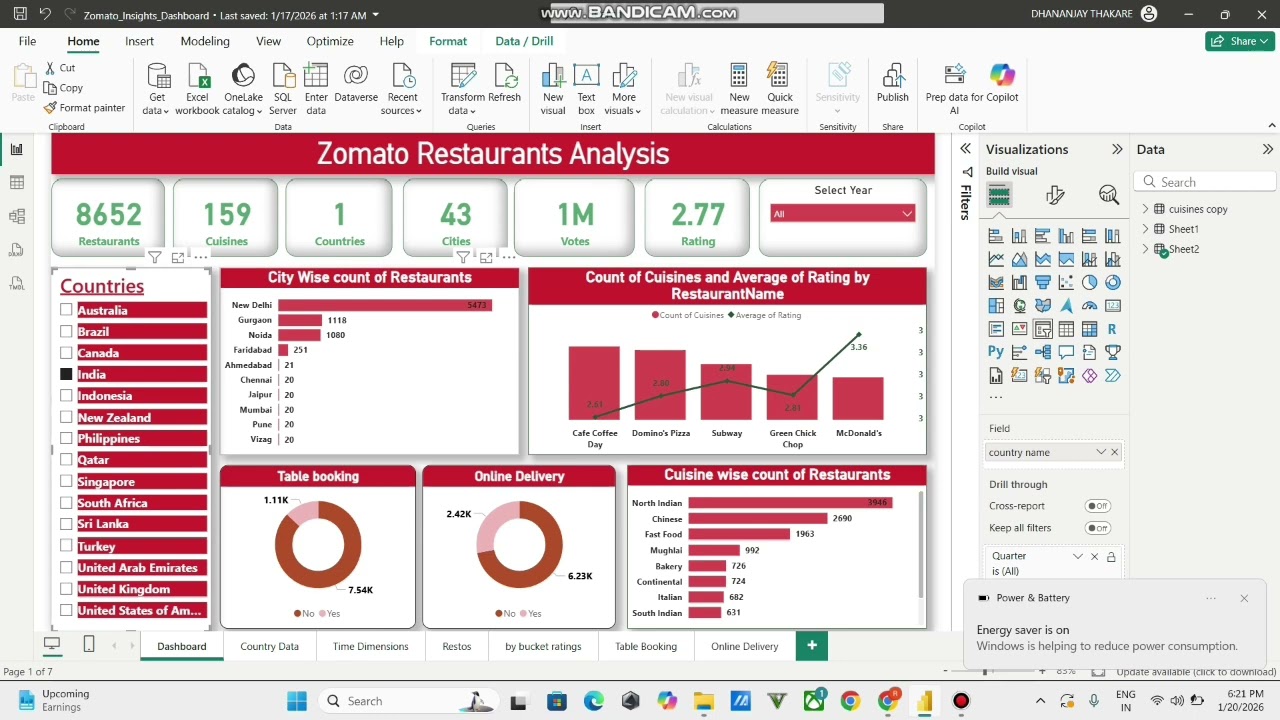This screenshot has height=720, width=1280.
Task: Switch to Report view in left sidebar
Action: tap(16, 149)
